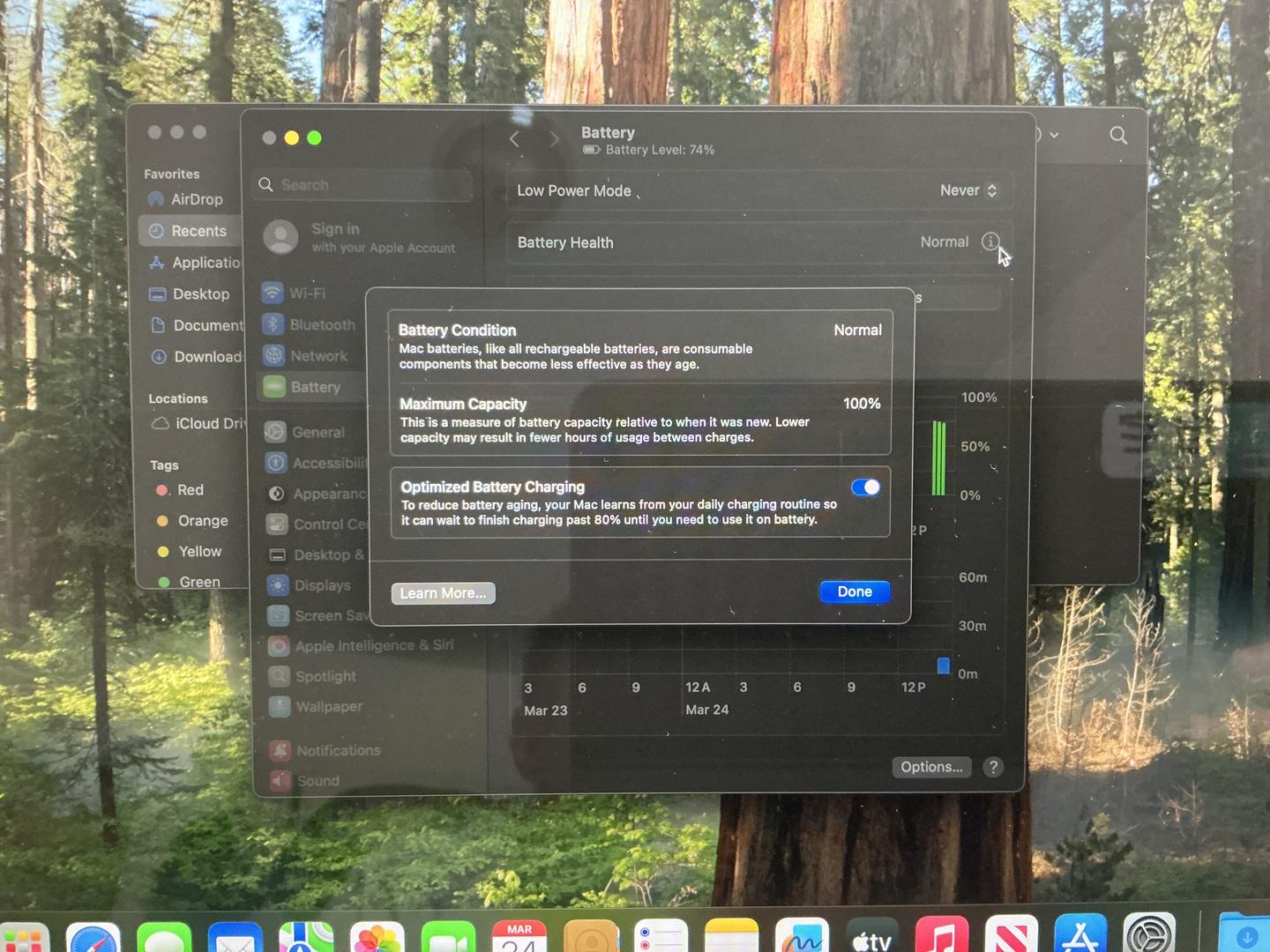Open Apple Intelligence & Siri settings
The image size is (1270, 952).
361,646
